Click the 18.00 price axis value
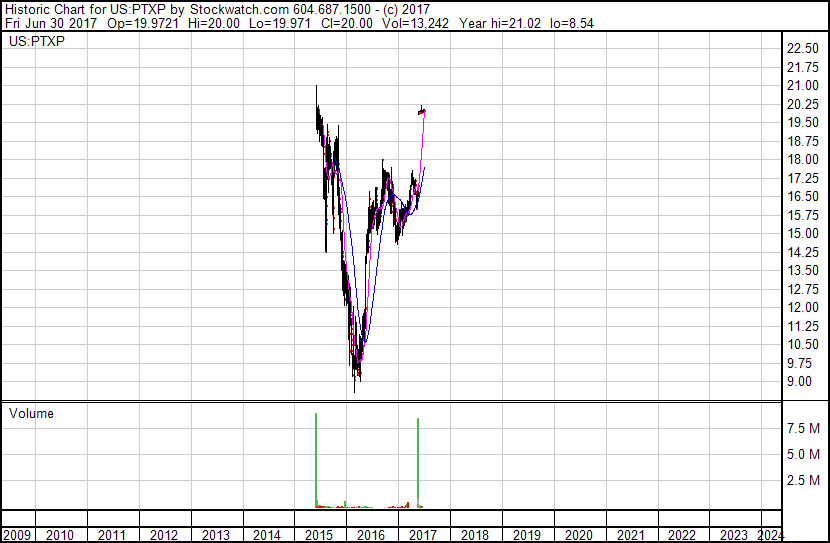Image resolution: width=830 pixels, height=543 pixels. click(803, 159)
